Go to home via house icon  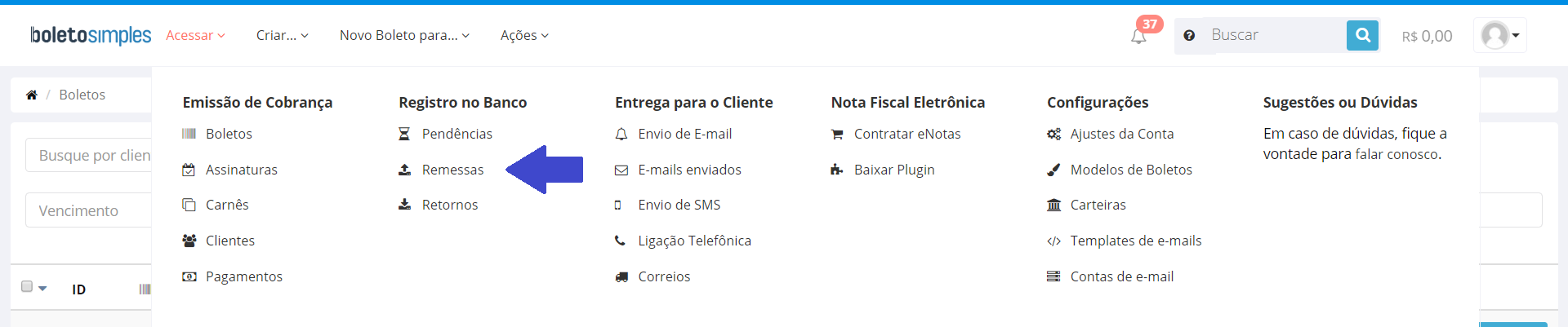coord(32,95)
